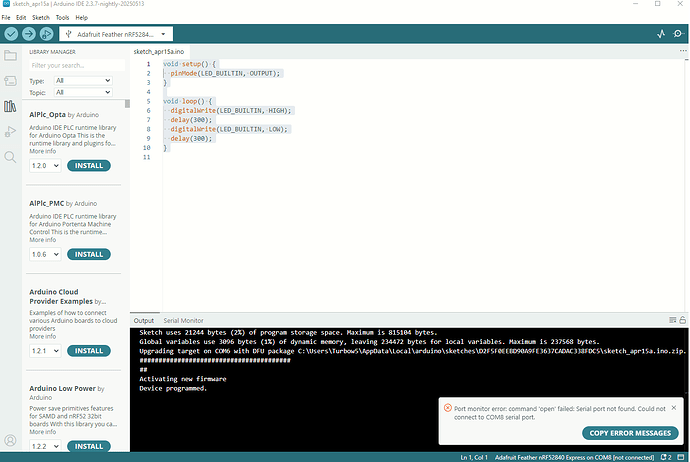Click Copy Error Messages button
Screen dimensions: 690x462
[629, 433]
